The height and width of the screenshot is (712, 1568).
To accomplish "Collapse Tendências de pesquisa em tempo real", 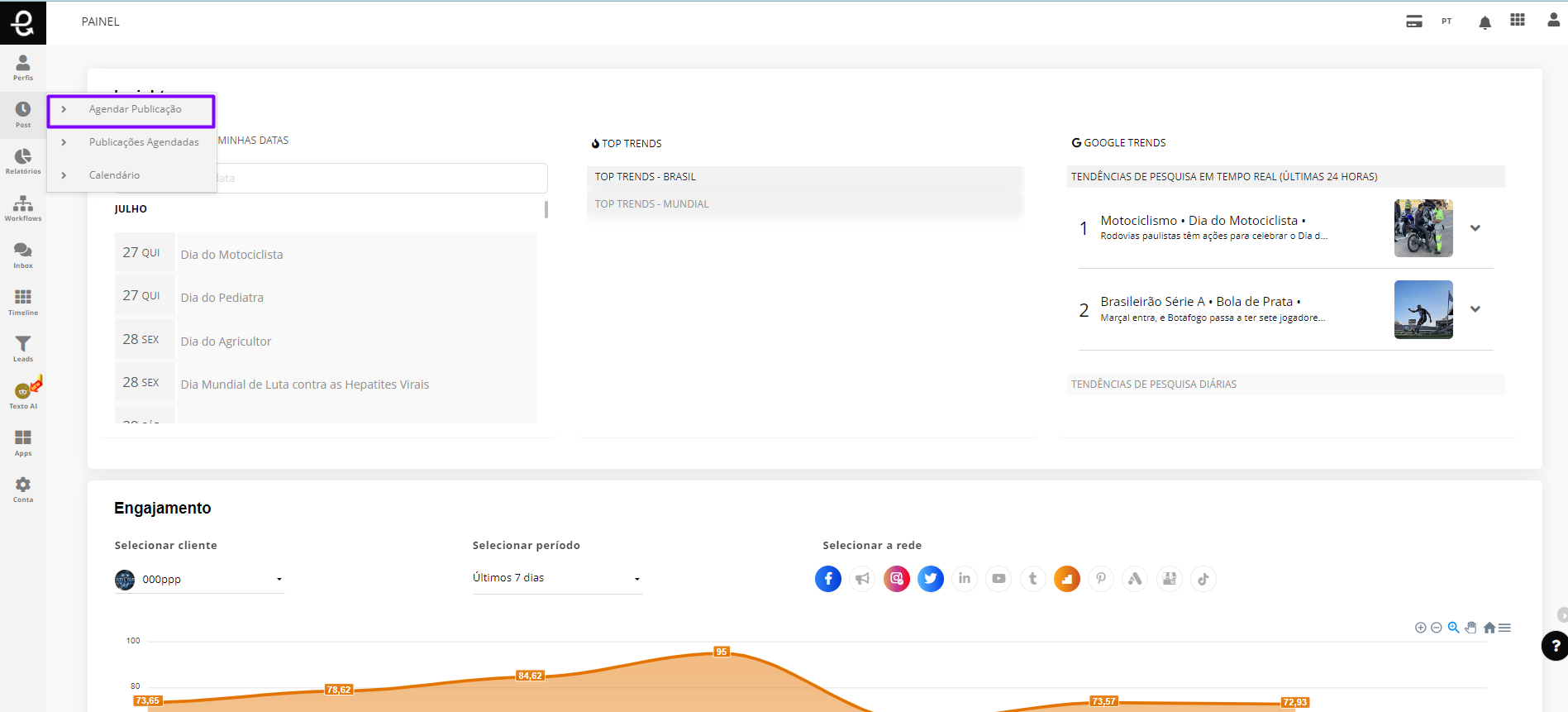I will [1285, 177].
